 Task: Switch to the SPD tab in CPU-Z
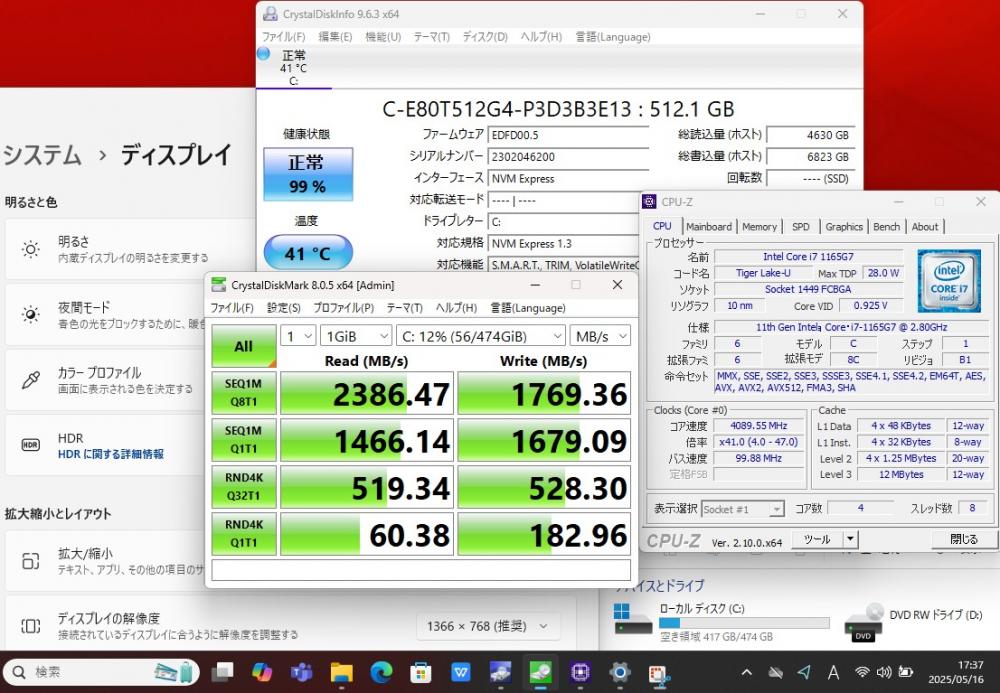(800, 226)
